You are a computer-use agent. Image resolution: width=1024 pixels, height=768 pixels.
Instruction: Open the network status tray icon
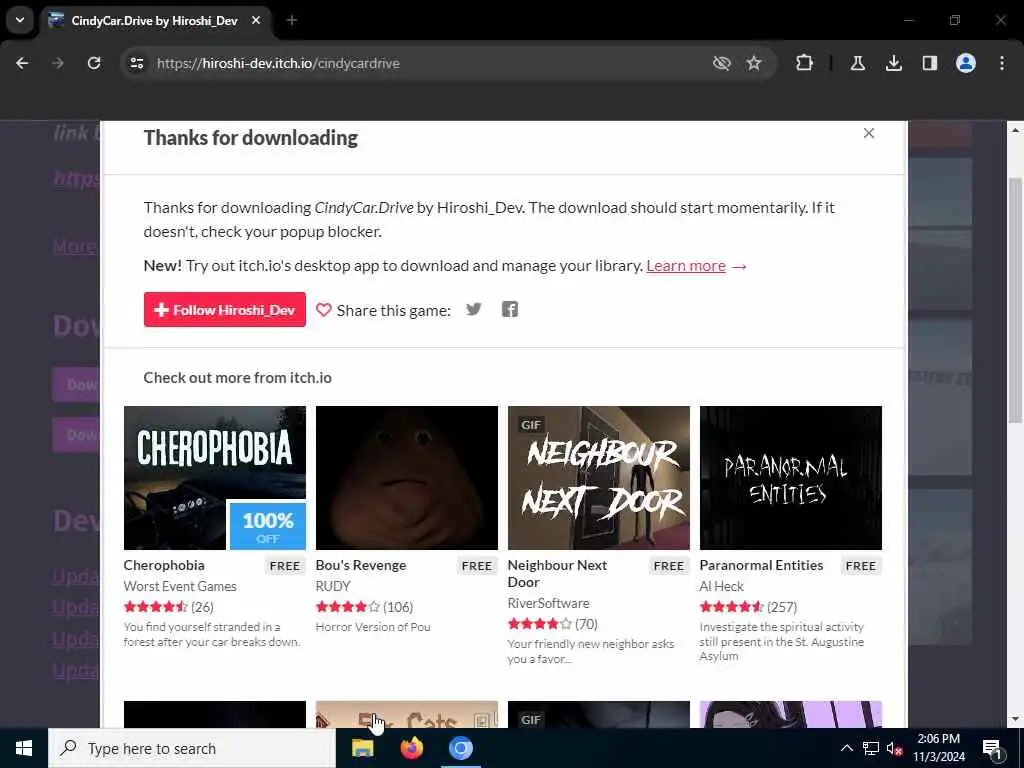[x=871, y=748]
